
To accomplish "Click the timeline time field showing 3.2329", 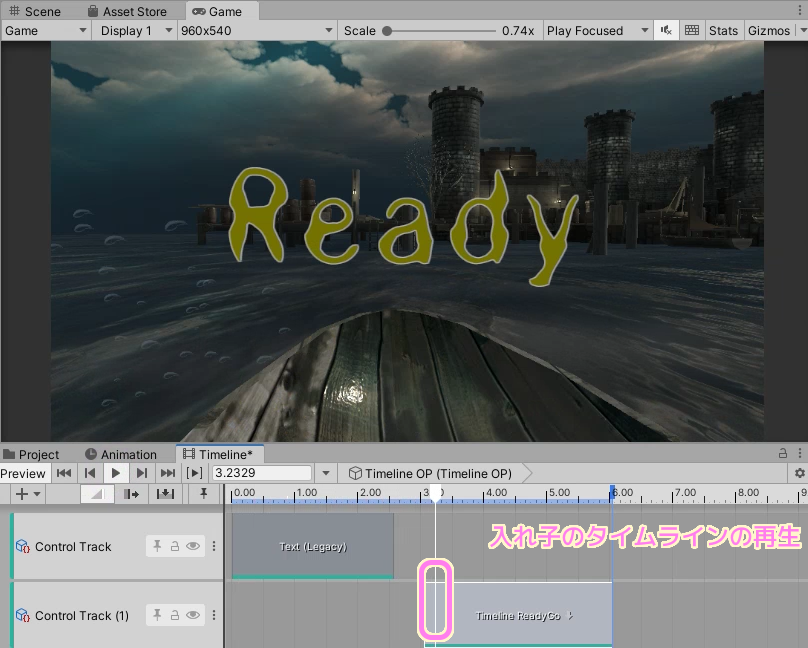I will coord(262,473).
